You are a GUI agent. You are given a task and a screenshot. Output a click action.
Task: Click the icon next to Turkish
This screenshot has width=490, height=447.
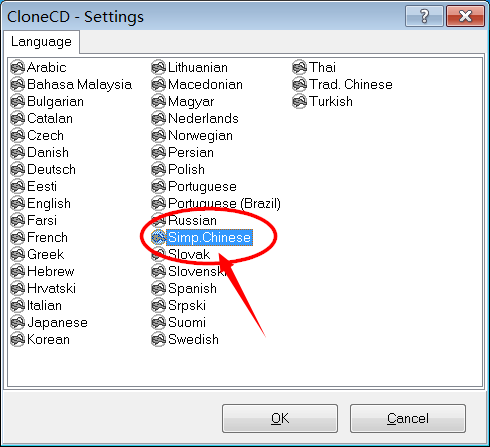300,101
